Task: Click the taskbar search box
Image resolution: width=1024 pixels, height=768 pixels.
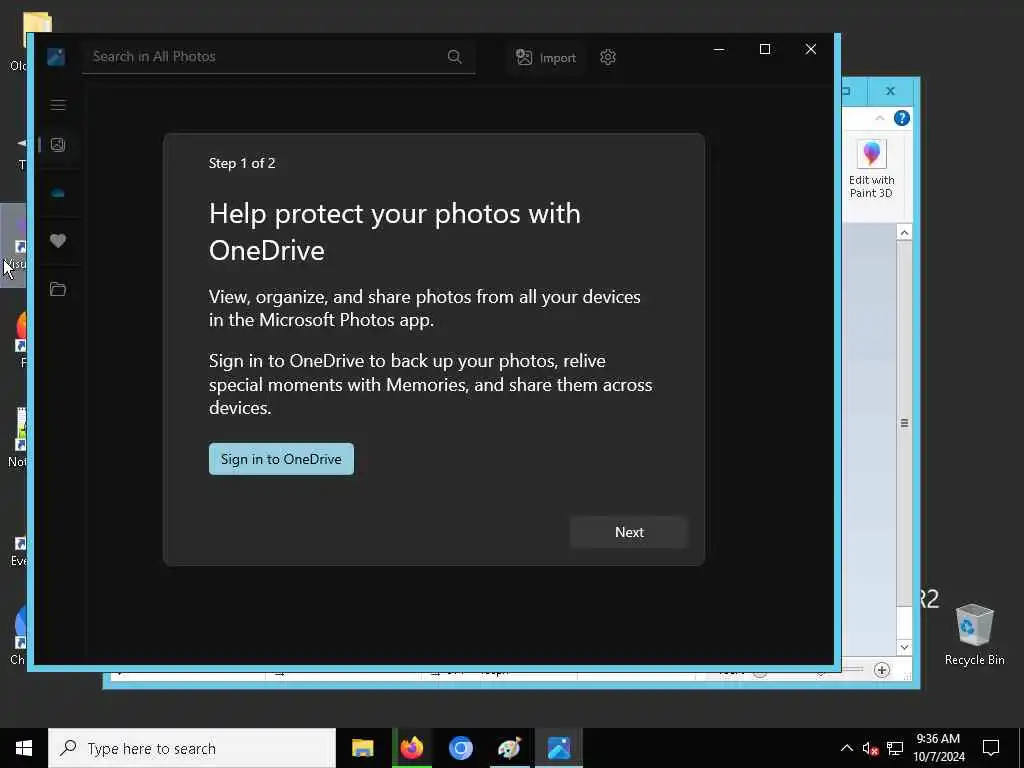Action: (192, 748)
